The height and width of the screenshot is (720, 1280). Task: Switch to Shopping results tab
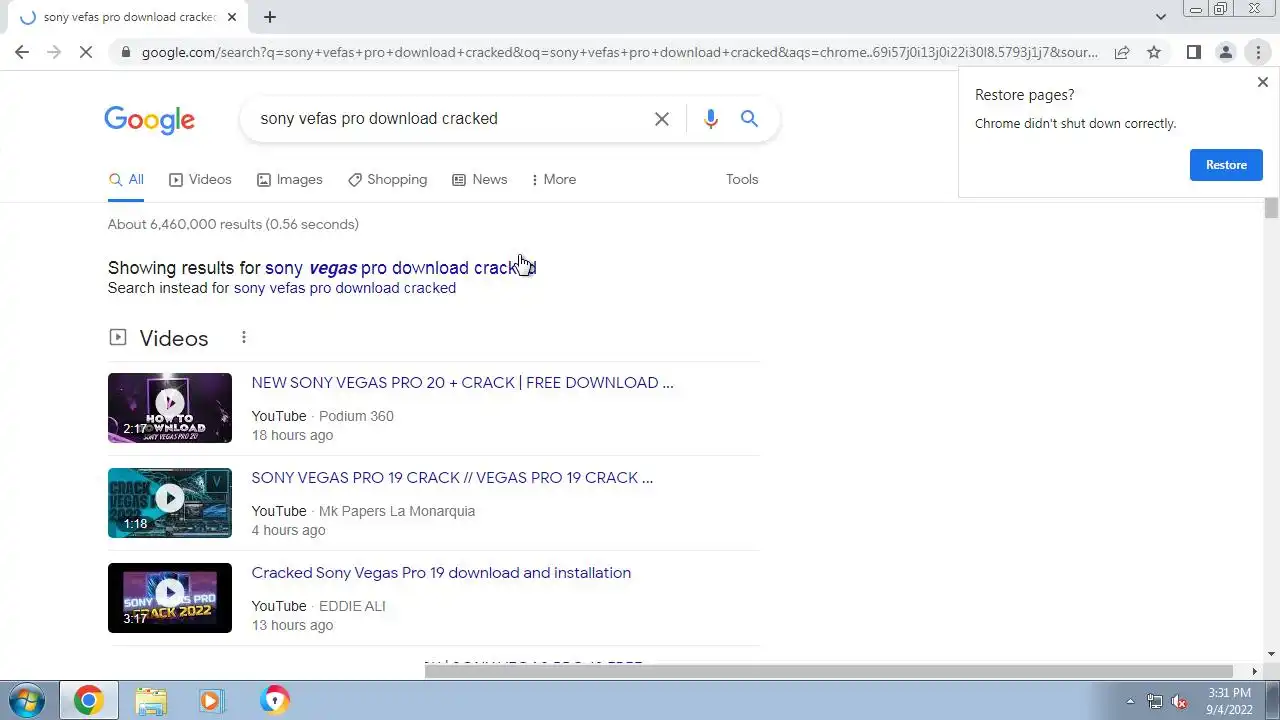[x=387, y=180]
